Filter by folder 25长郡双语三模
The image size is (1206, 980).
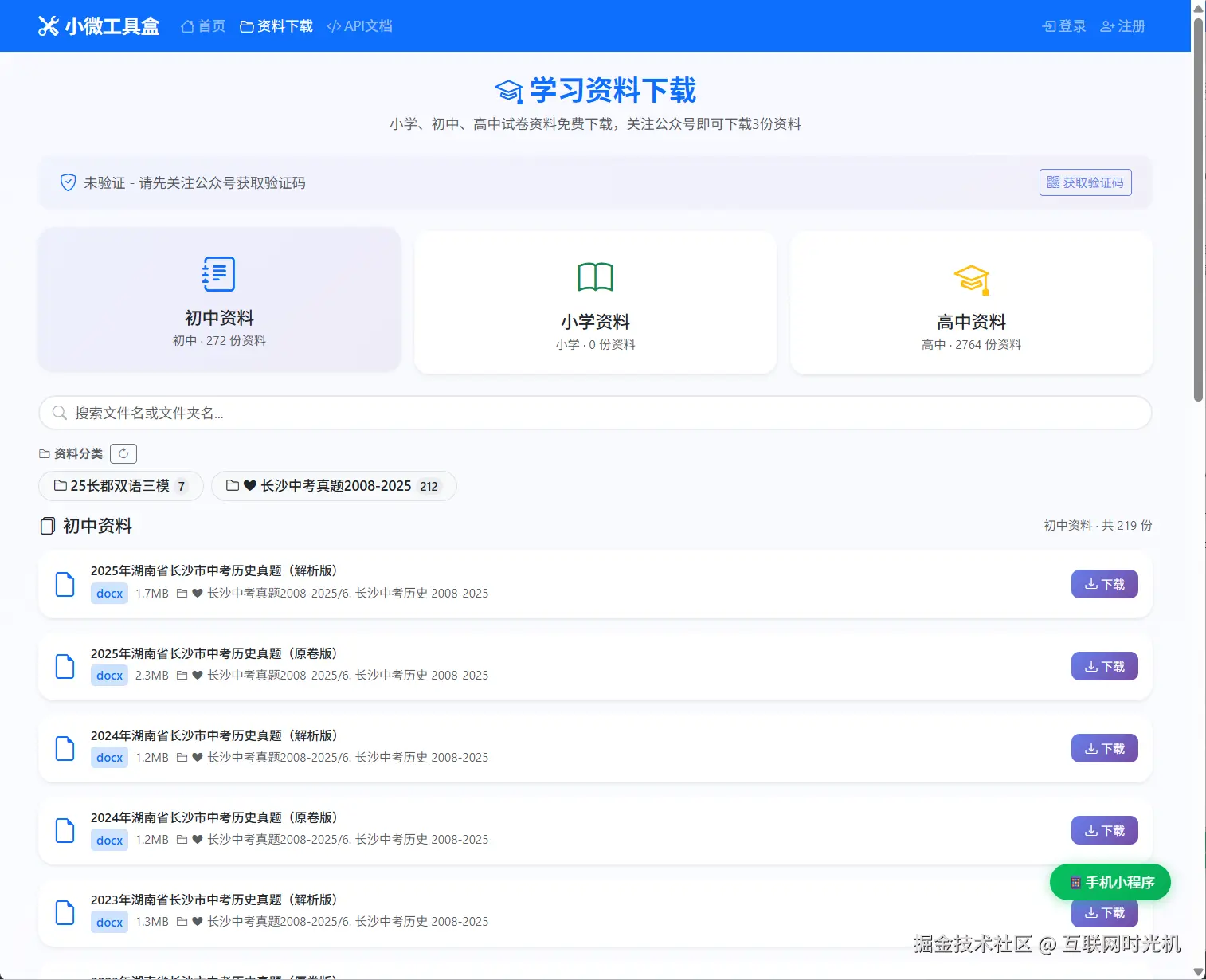121,486
